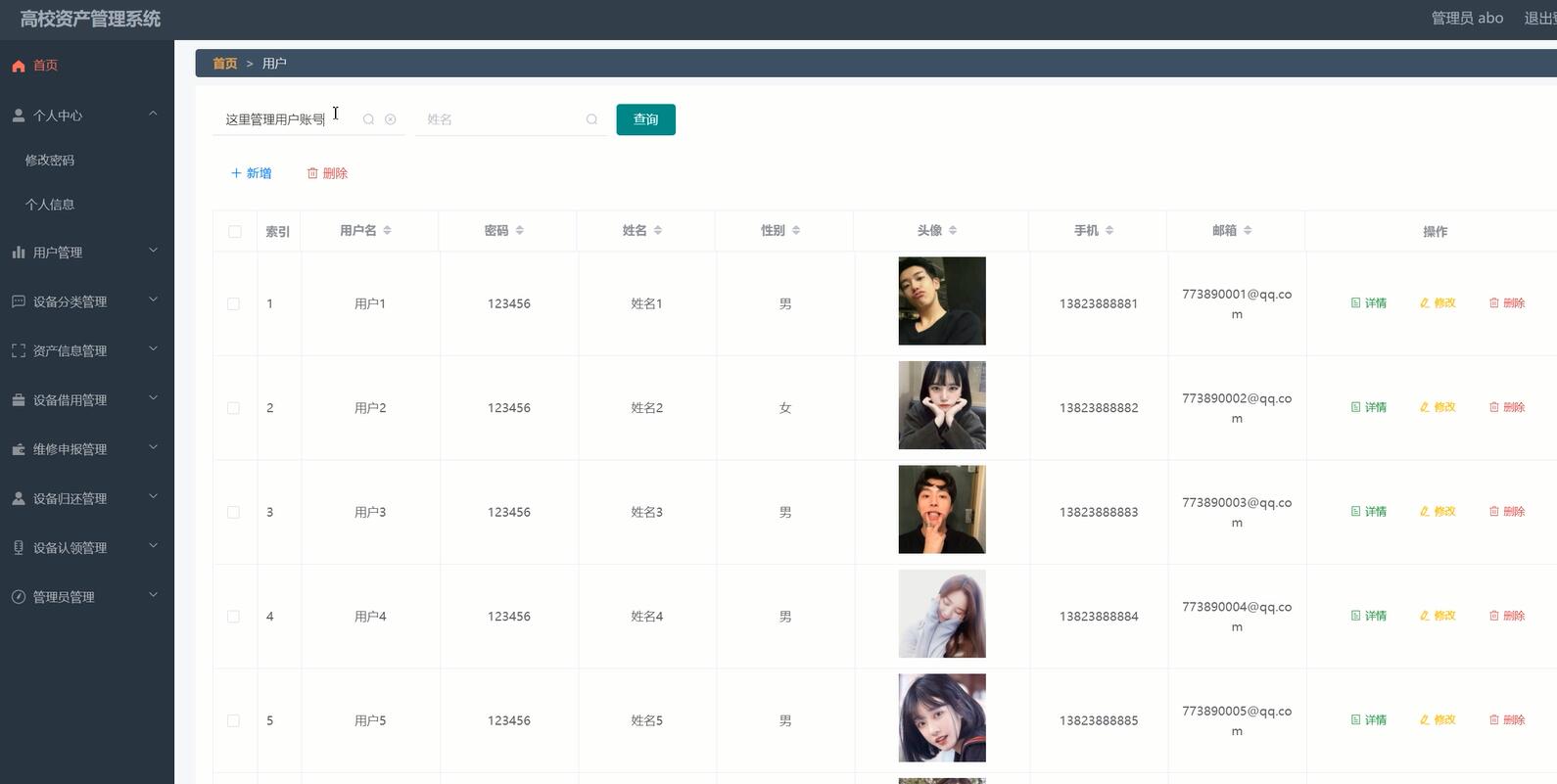1557x784 pixels.
Task: Click 修改 for 用户2
Action: pos(1438,407)
